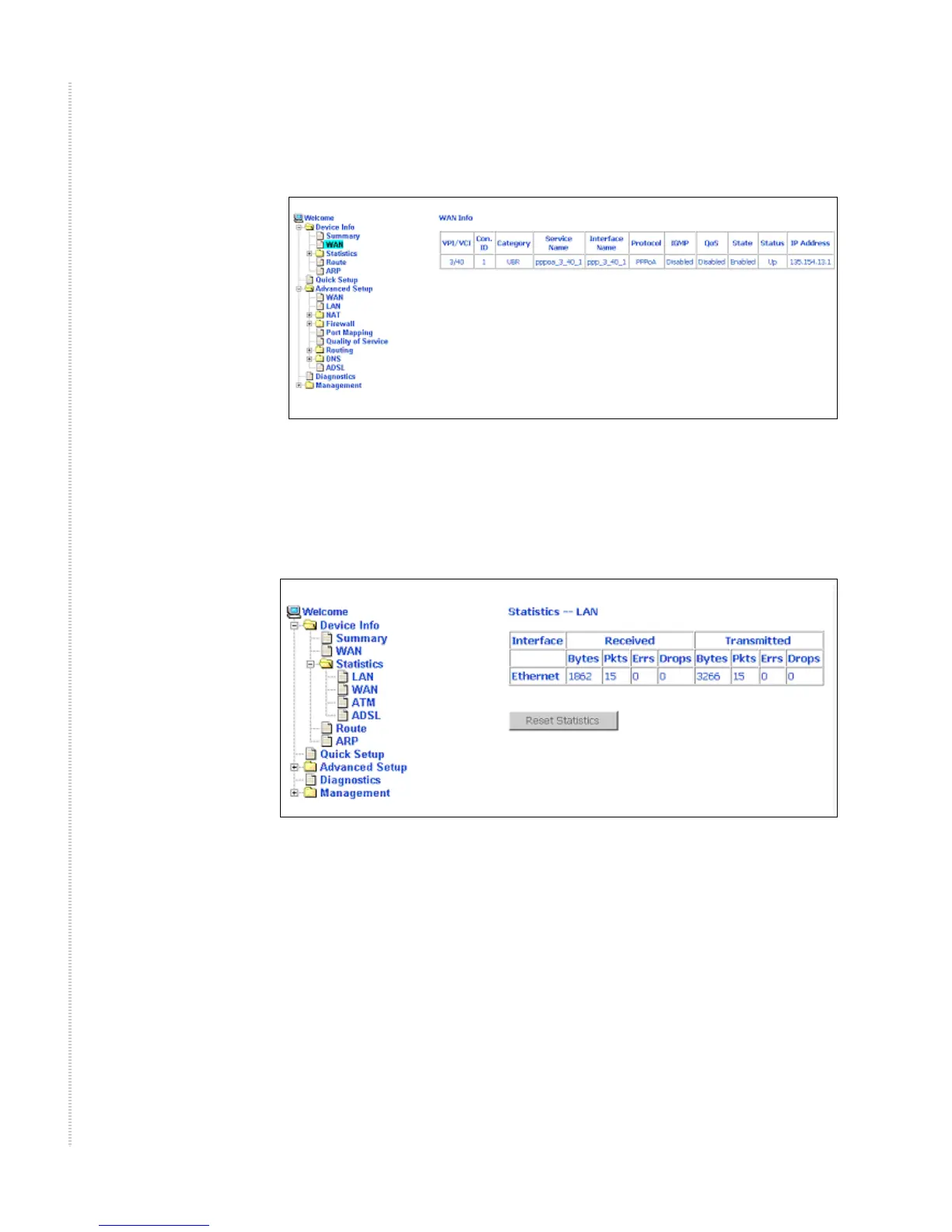Screen dimensions: 952x1232
Task: Click the 'Statistics -- LAN' heading
Action: coord(553,612)
